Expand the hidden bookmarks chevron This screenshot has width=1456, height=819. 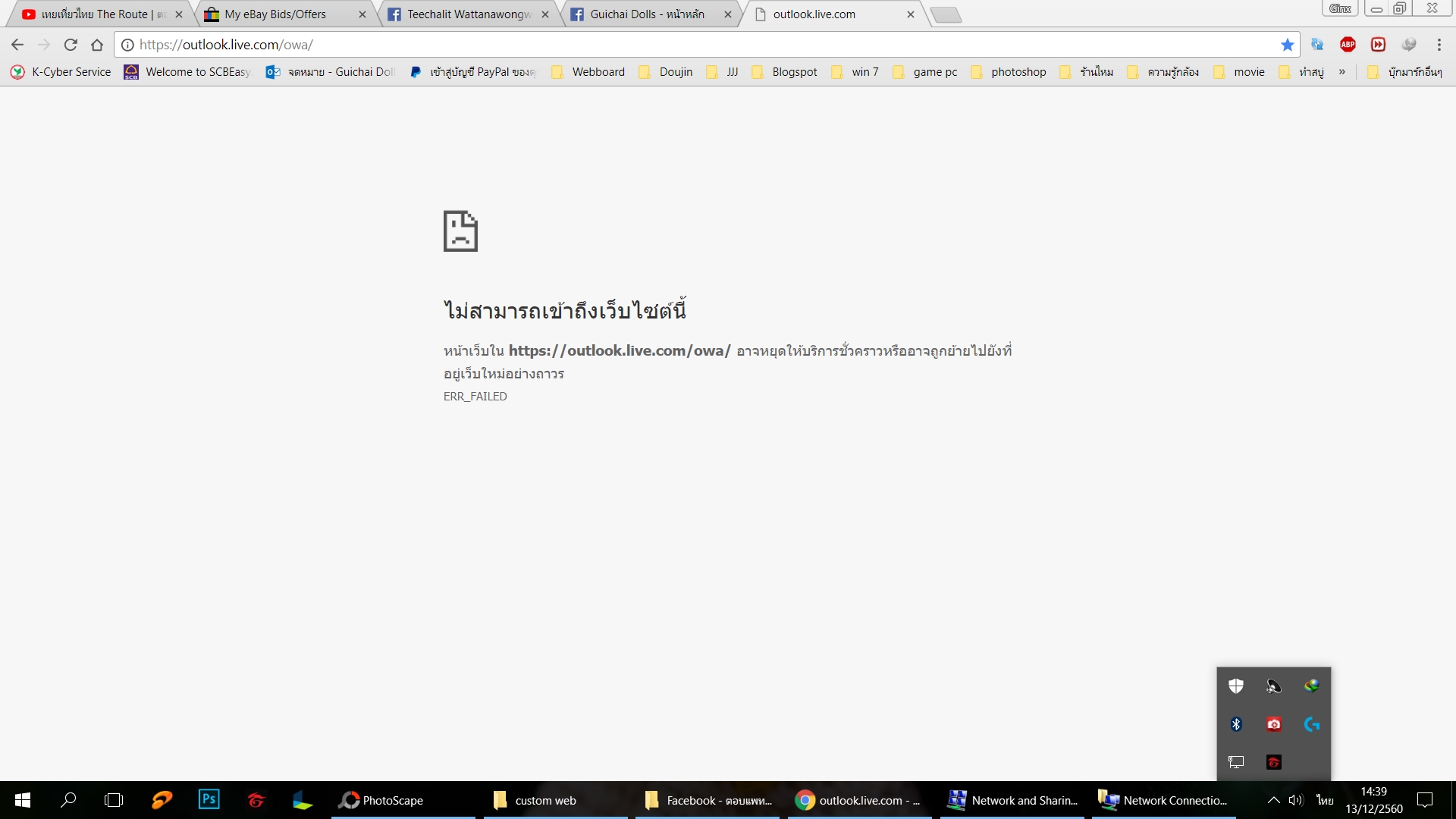pyautogui.click(x=1342, y=72)
